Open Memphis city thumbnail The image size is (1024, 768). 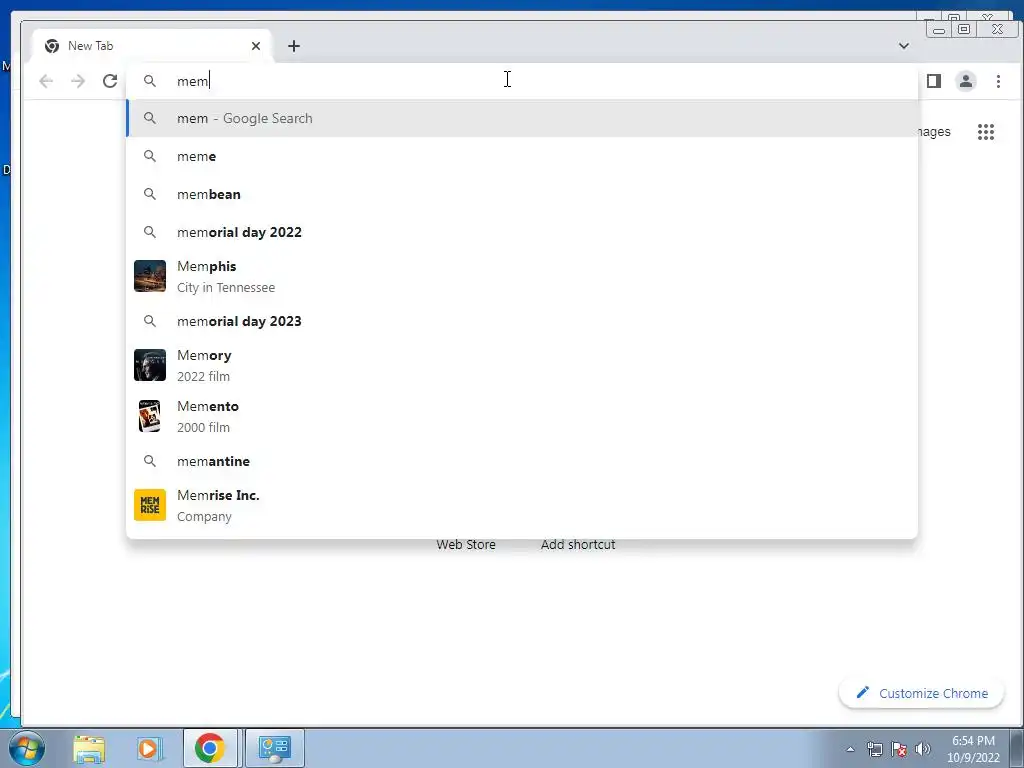pyautogui.click(x=150, y=276)
